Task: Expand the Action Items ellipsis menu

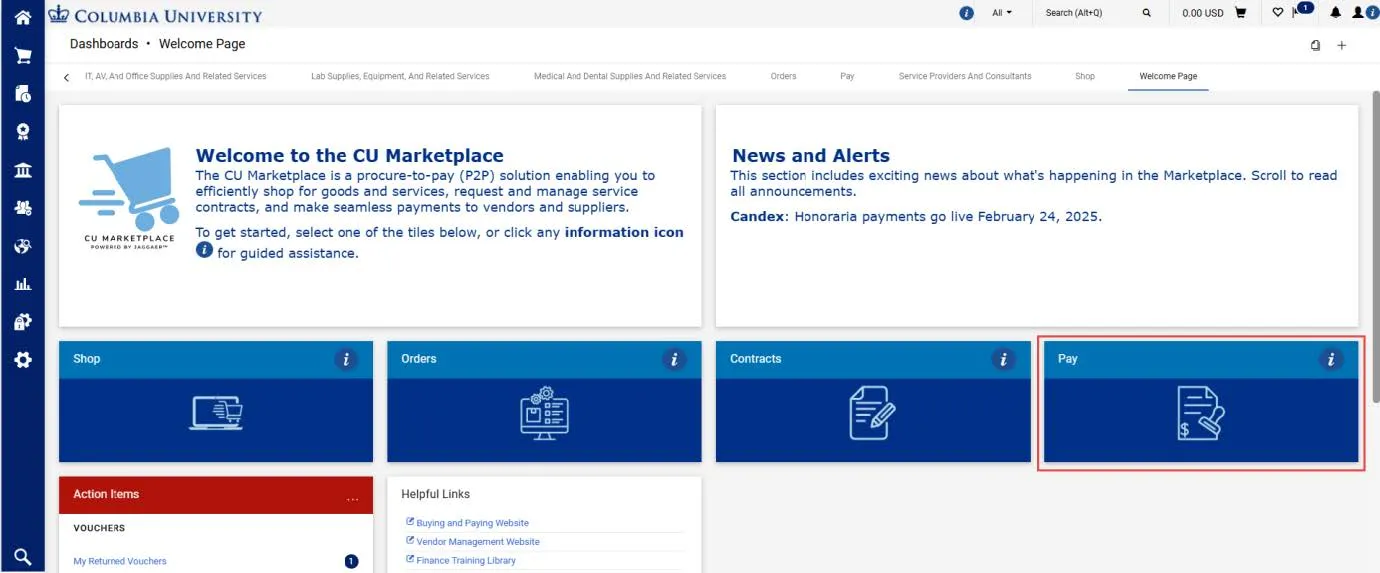Action: [x=352, y=497]
